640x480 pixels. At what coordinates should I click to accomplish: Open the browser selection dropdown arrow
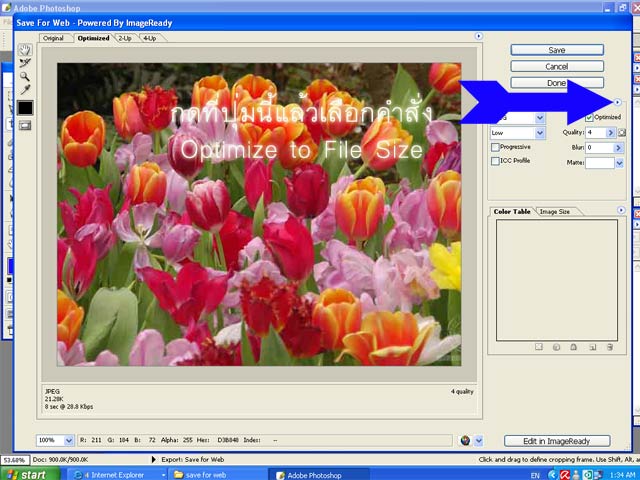tap(479, 440)
